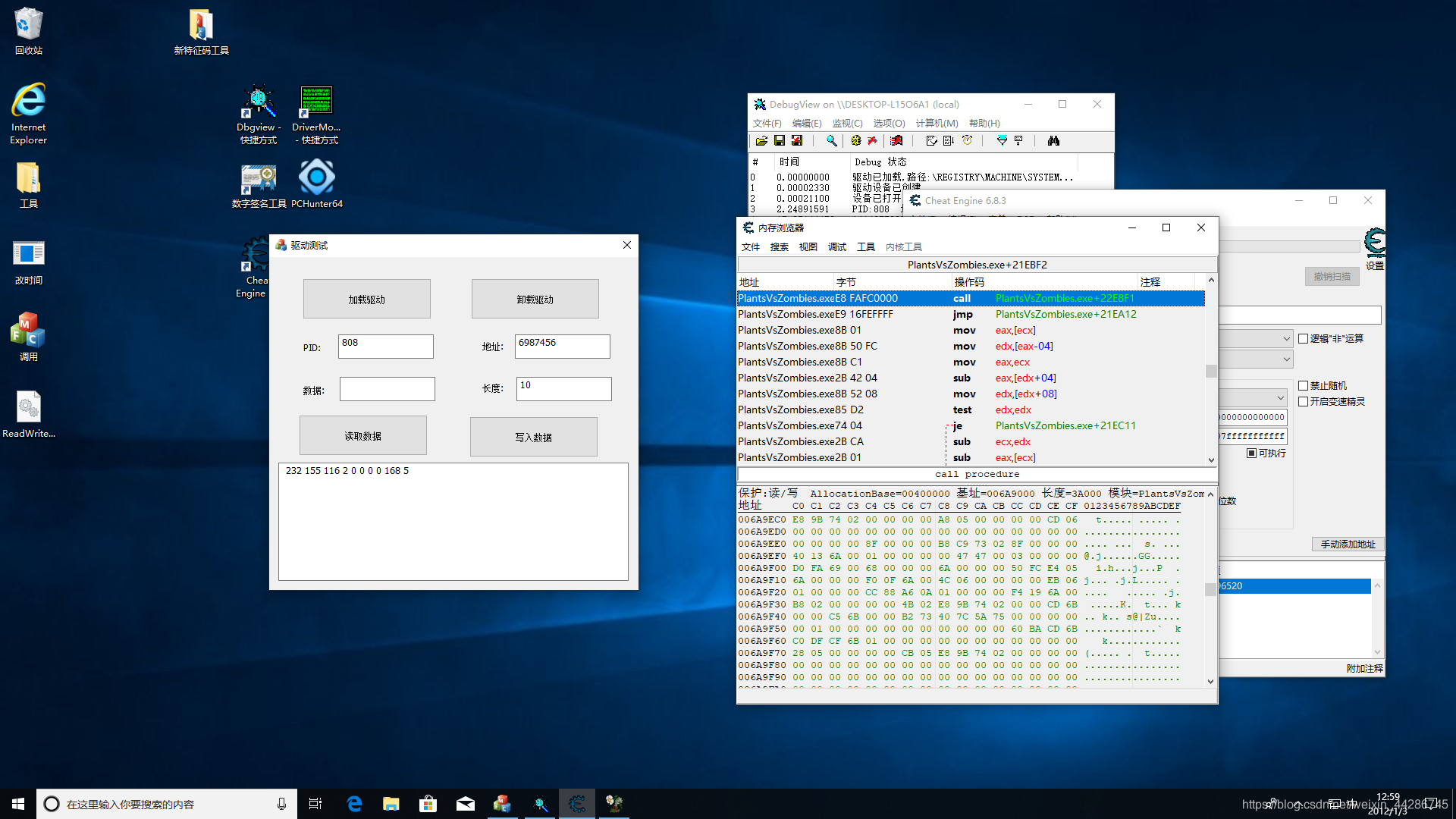Click the open log icon in DebugView toolbar
Image resolution: width=1456 pixels, height=819 pixels.
click(x=761, y=141)
